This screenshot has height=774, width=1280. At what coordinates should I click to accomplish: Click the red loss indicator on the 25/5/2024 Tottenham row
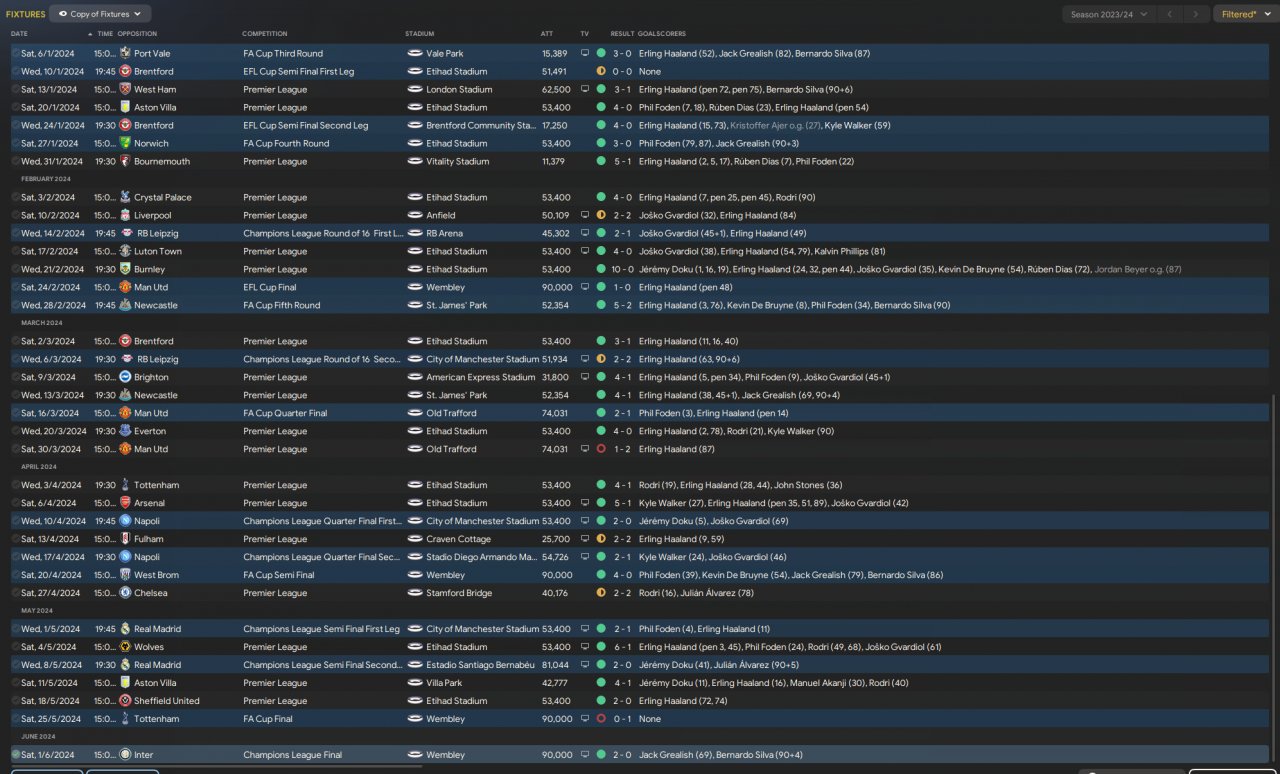pyautogui.click(x=601, y=719)
